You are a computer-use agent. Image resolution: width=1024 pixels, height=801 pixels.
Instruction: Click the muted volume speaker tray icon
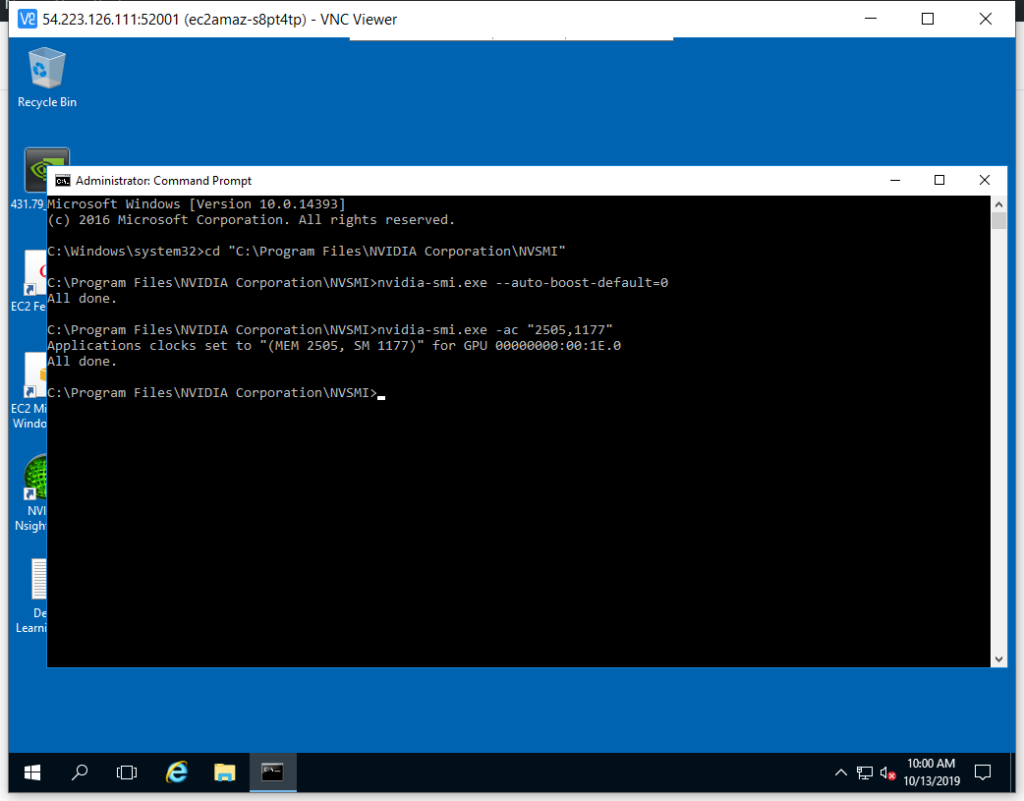(x=888, y=773)
